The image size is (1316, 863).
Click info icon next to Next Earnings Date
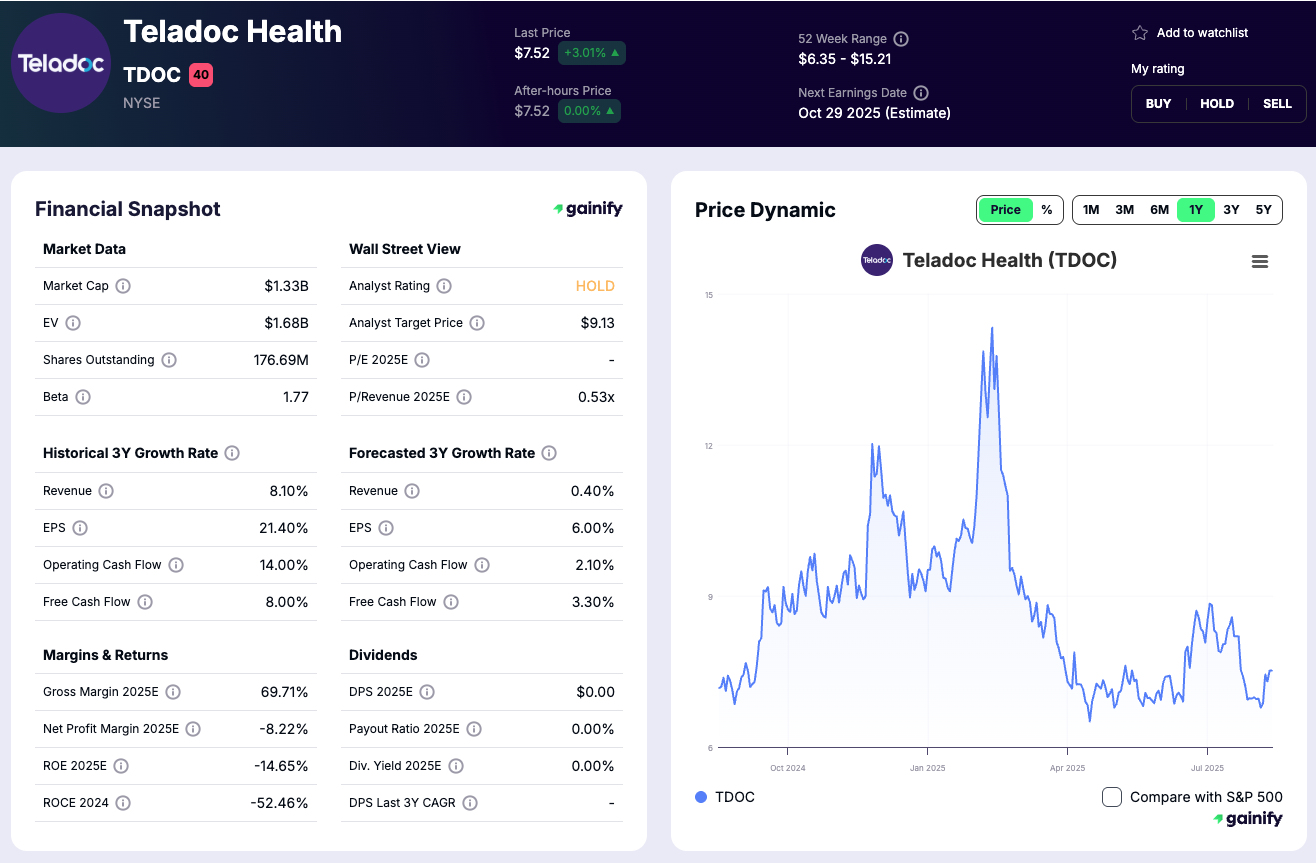(921, 93)
